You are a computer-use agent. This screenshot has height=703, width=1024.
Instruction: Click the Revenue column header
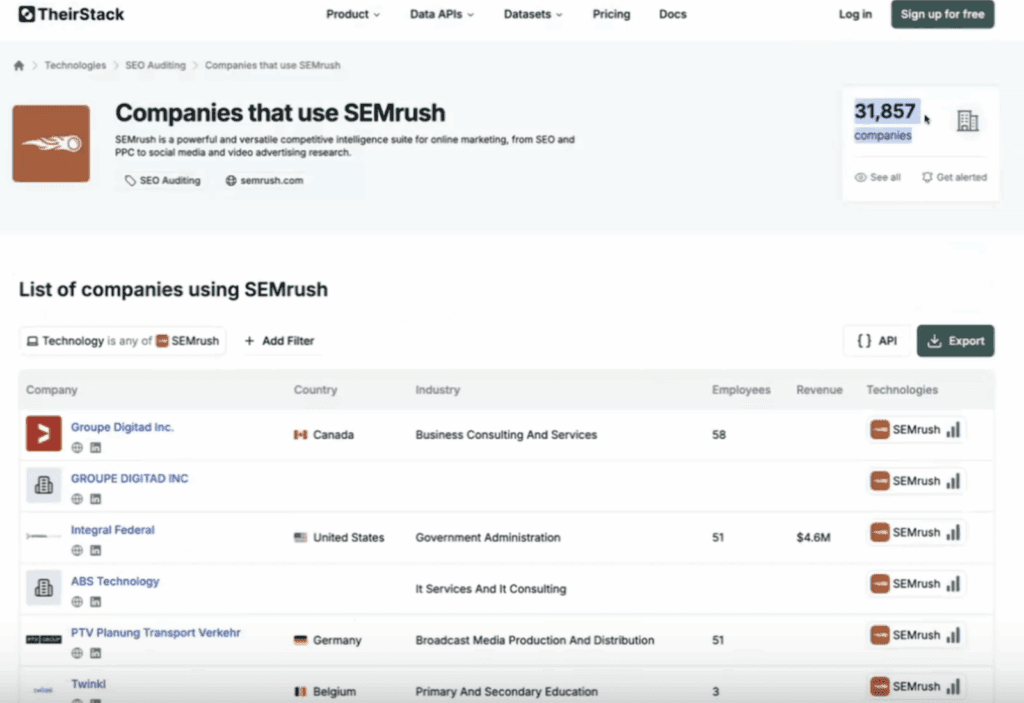point(819,390)
